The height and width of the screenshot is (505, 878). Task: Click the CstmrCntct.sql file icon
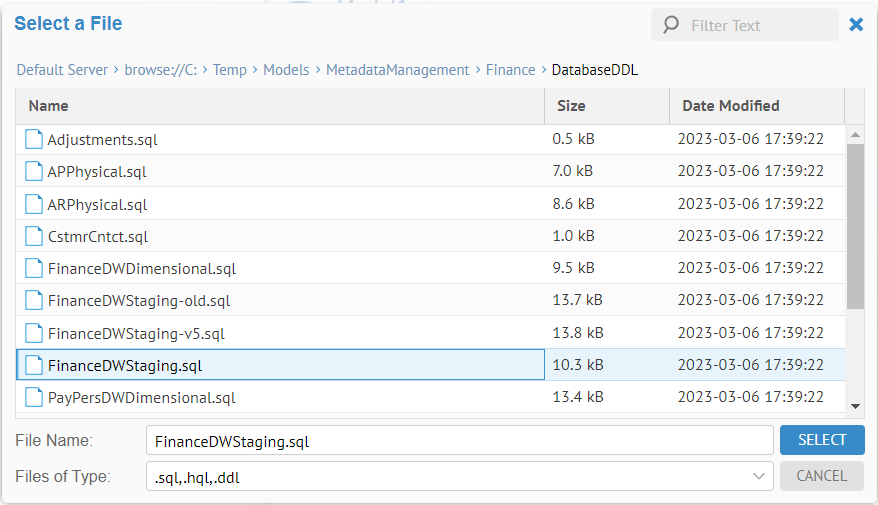[x=34, y=237]
